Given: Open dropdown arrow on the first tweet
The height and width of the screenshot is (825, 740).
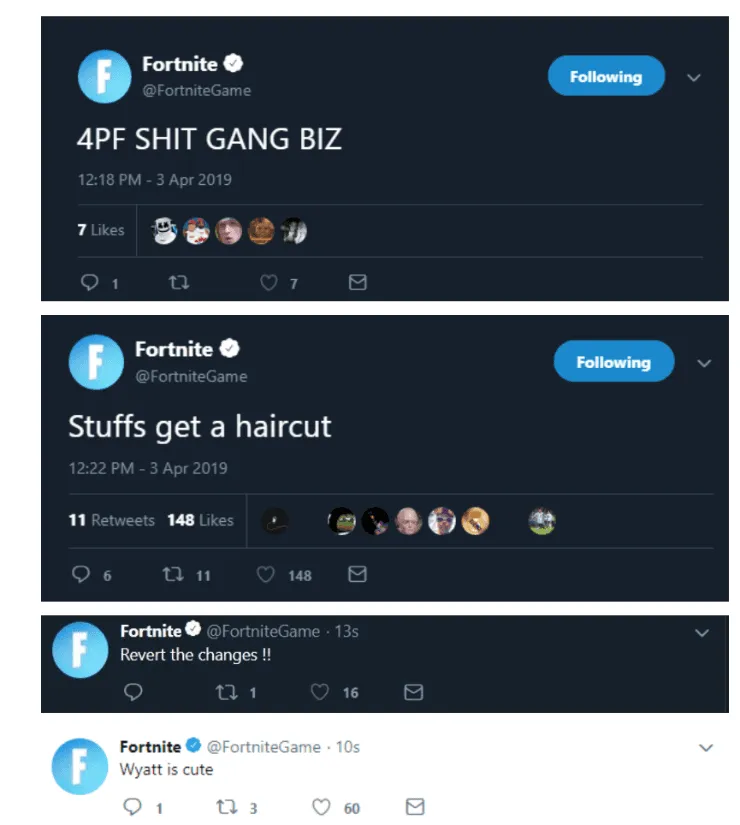Looking at the screenshot, I should tap(694, 78).
